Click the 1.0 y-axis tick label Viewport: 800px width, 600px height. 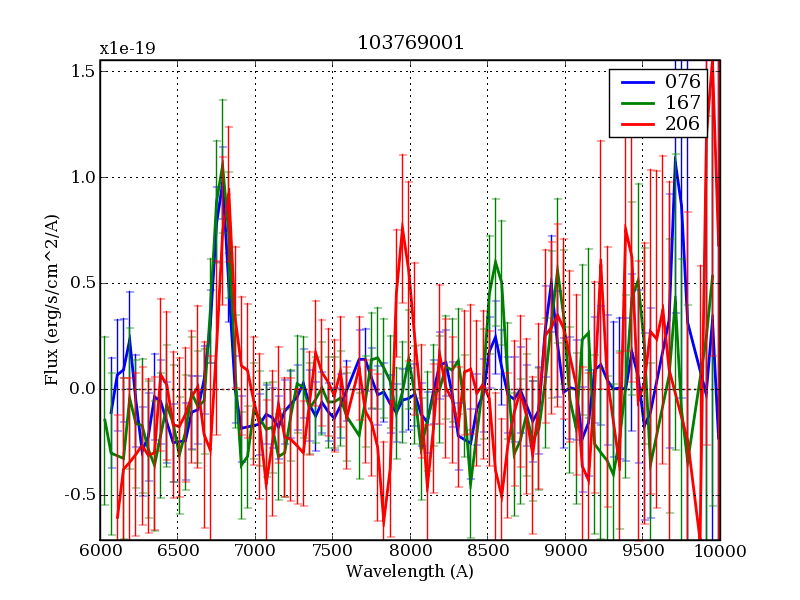[83, 178]
